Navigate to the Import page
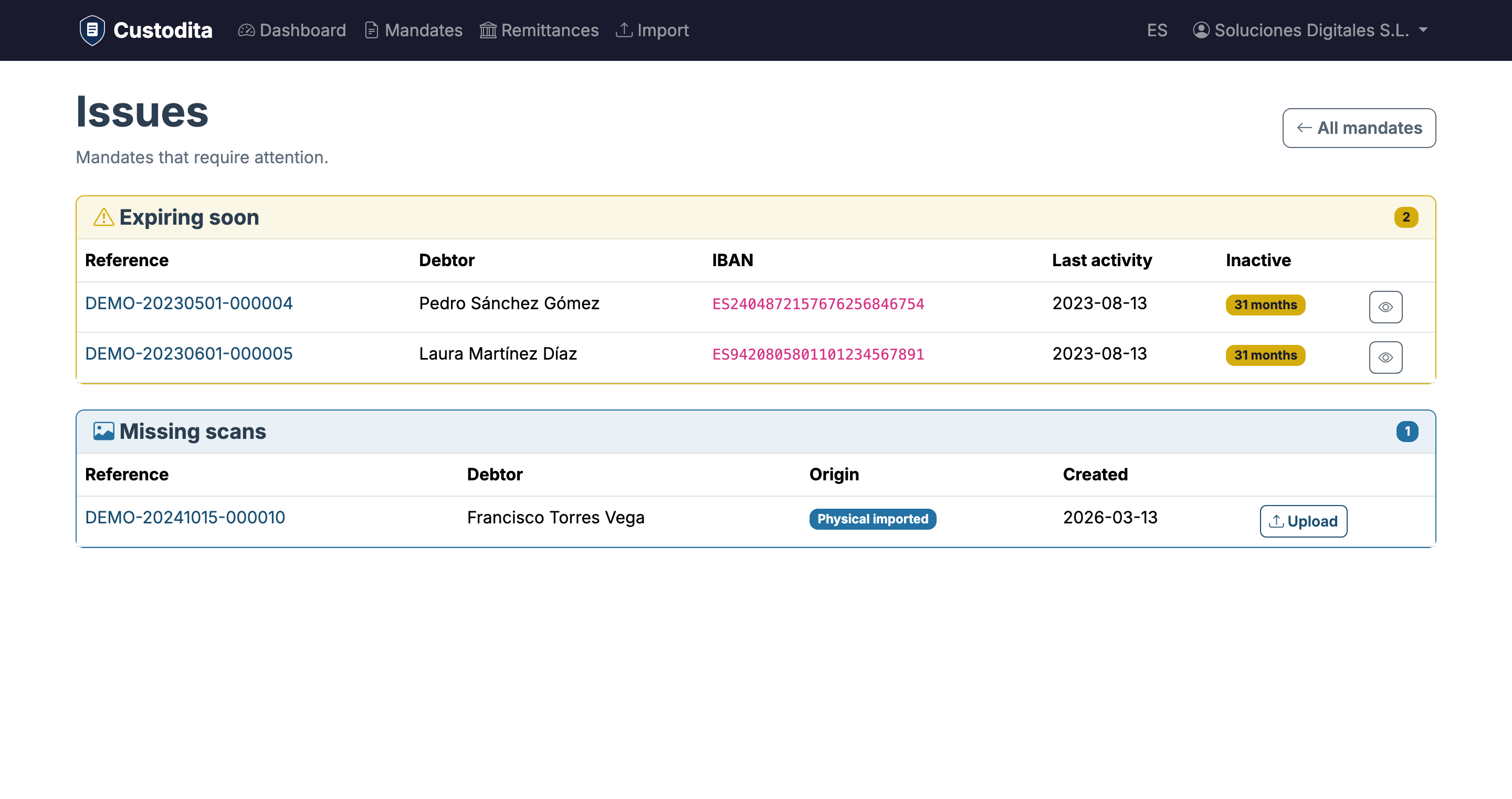This screenshot has width=1512, height=799. 663,30
